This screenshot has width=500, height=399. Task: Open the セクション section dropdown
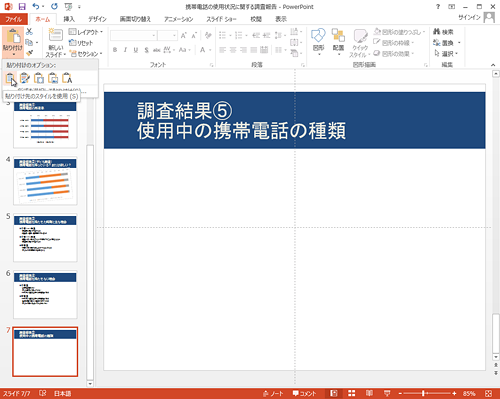[86, 54]
